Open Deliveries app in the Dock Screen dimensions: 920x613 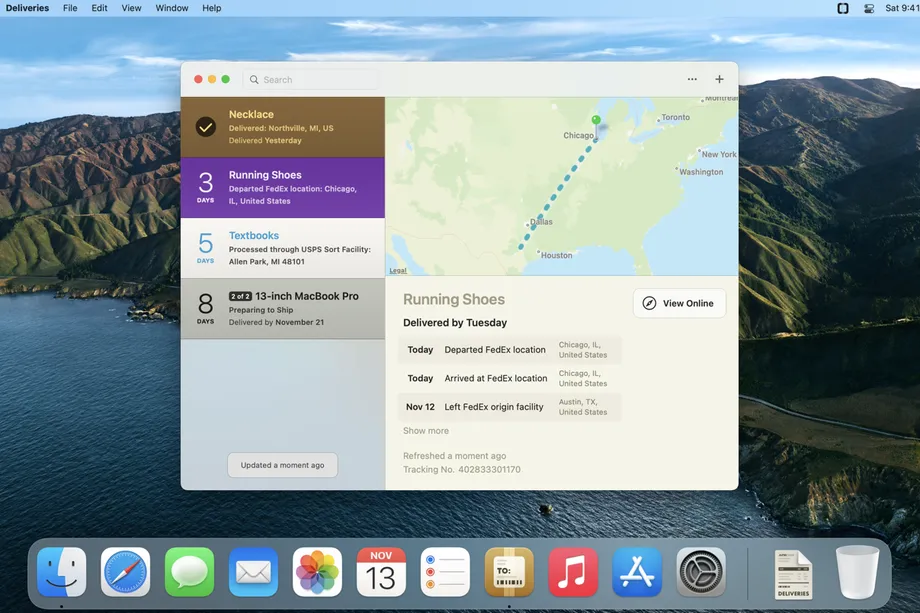[x=509, y=572]
